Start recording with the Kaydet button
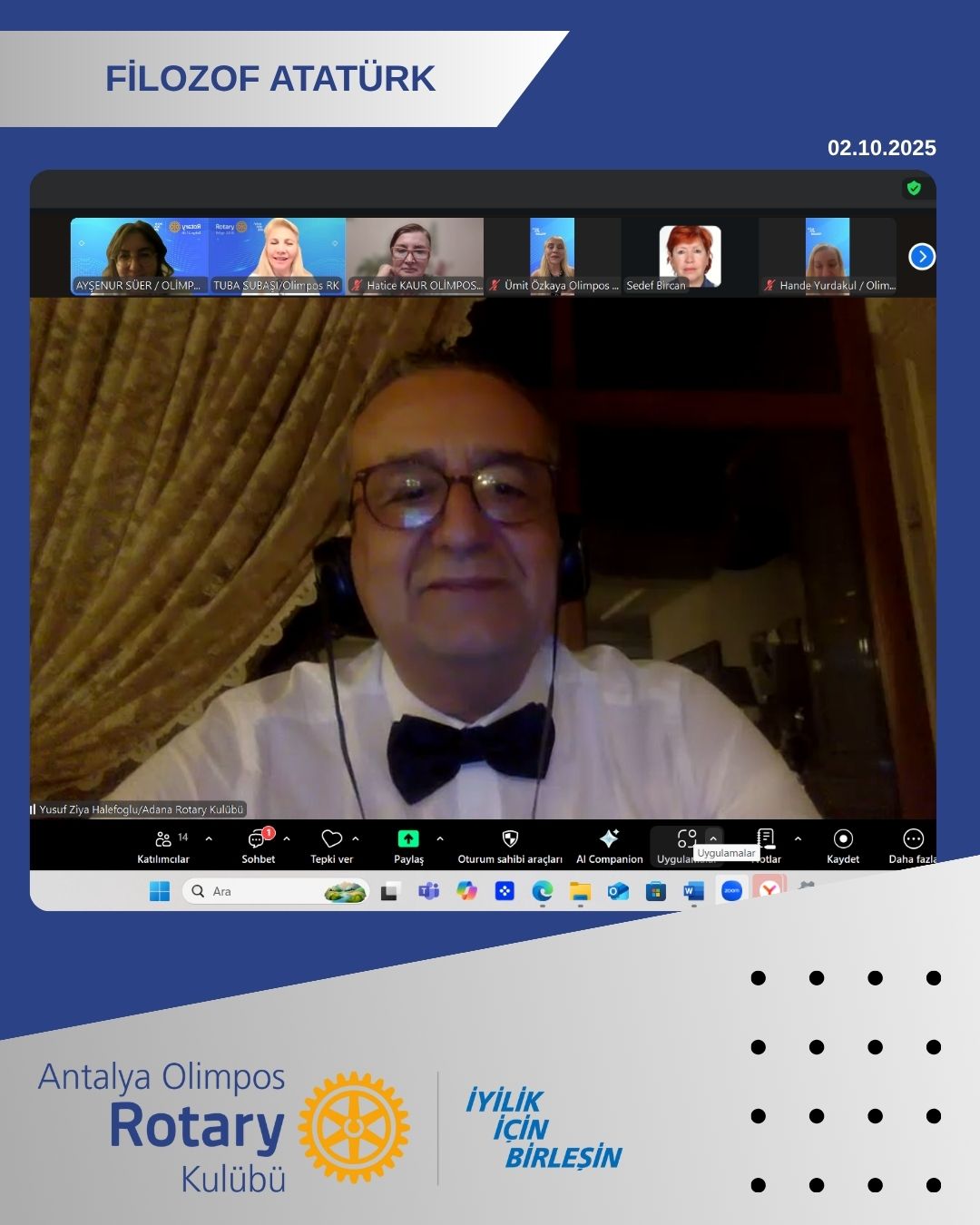The image size is (980, 1225). click(843, 839)
